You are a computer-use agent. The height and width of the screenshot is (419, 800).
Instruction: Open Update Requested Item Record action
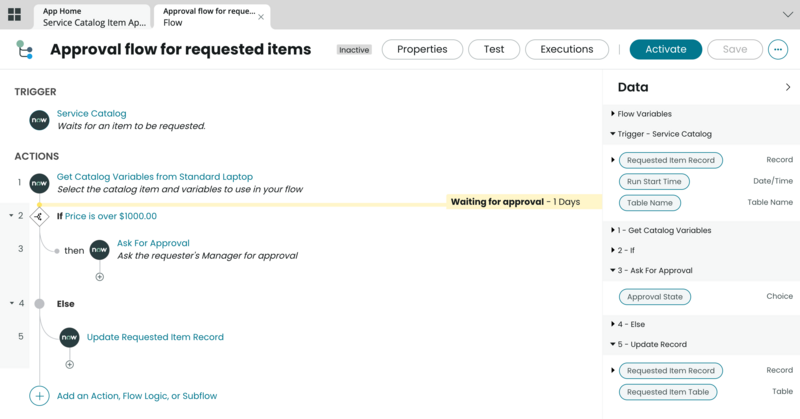[x=155, y=337]
